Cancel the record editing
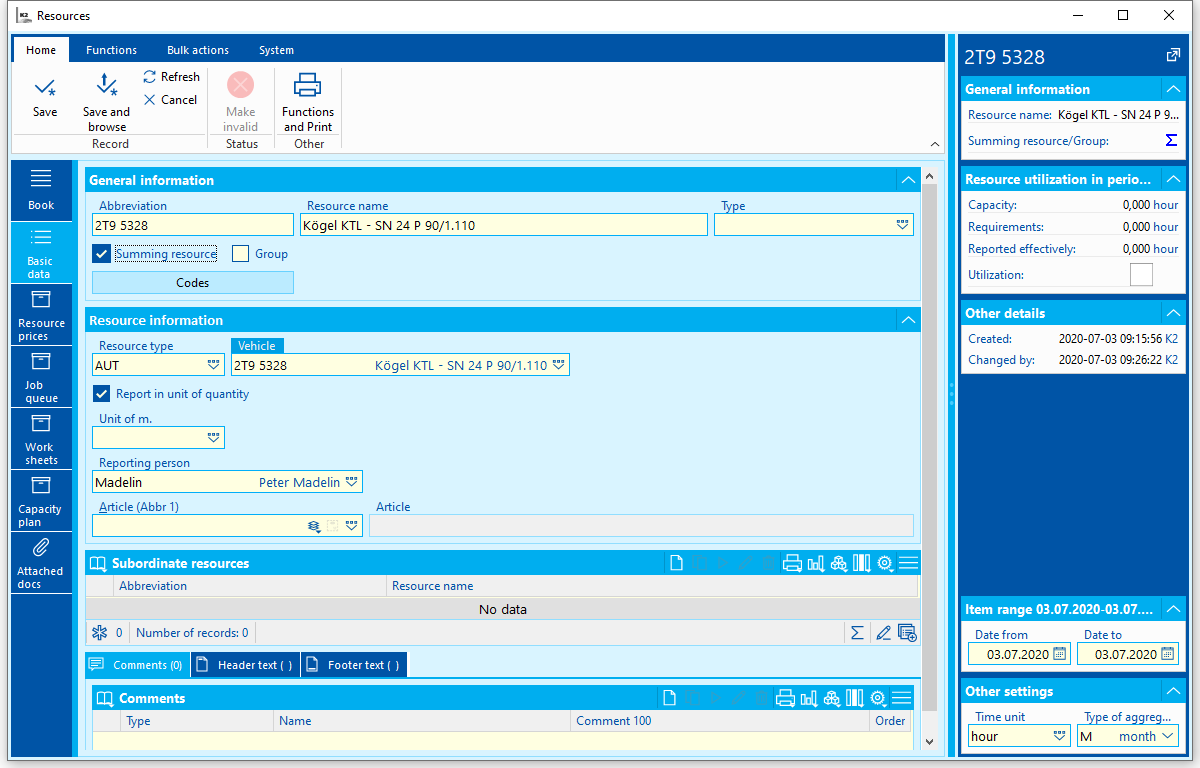The image size is (1200, 768). pyautogui.click(x=170, y=100)
